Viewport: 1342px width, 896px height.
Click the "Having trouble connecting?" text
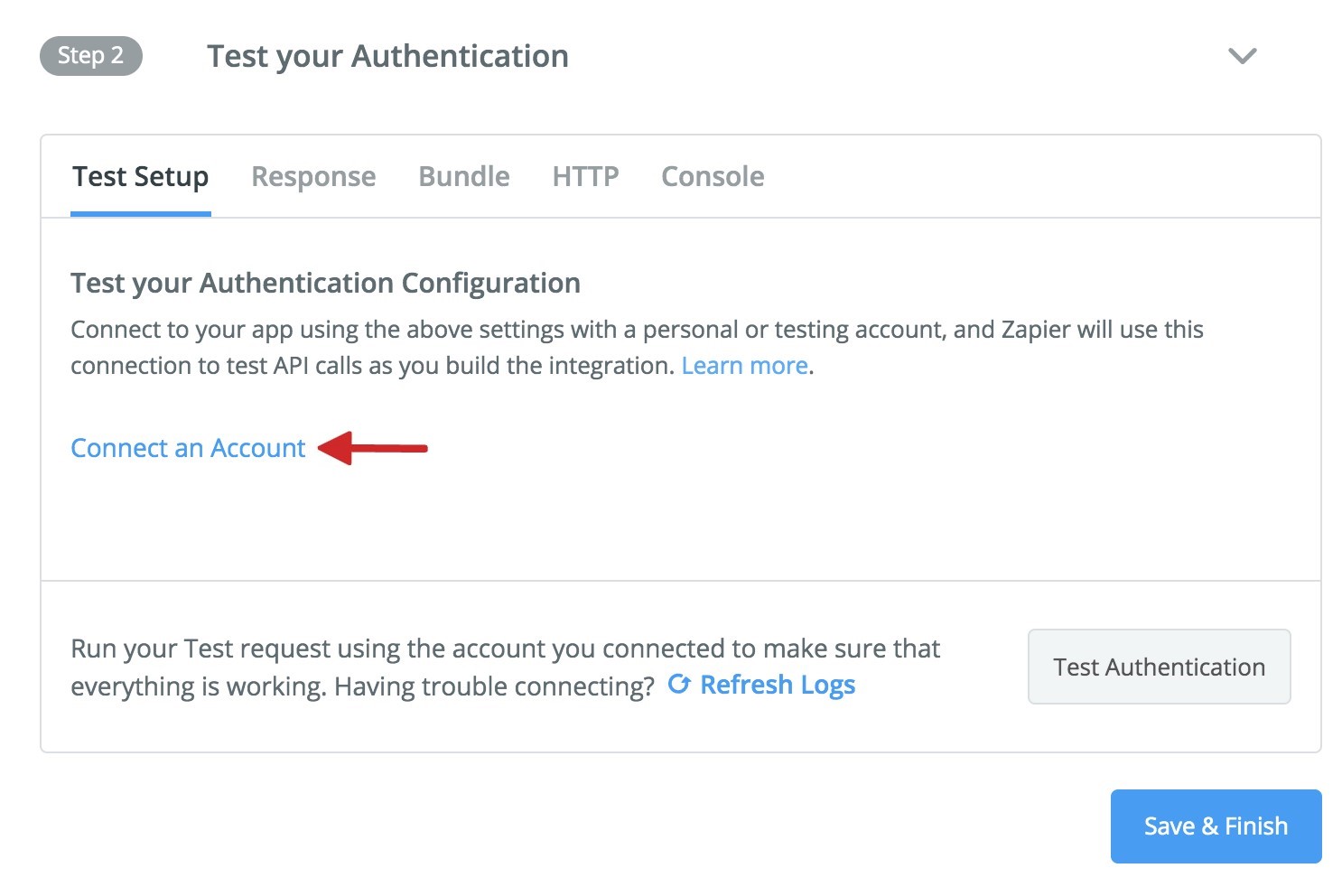(x=494, y=686)
